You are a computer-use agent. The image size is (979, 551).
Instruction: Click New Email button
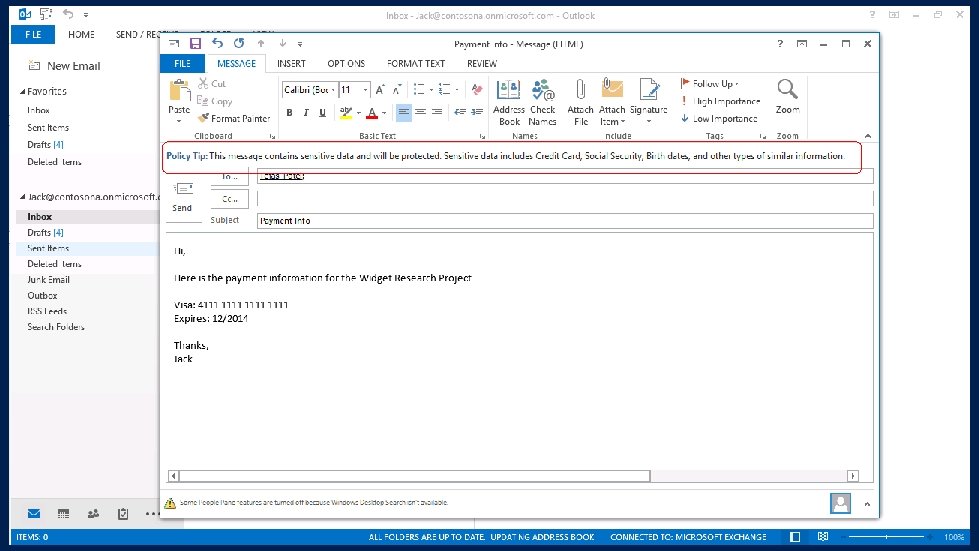(65, 66)
